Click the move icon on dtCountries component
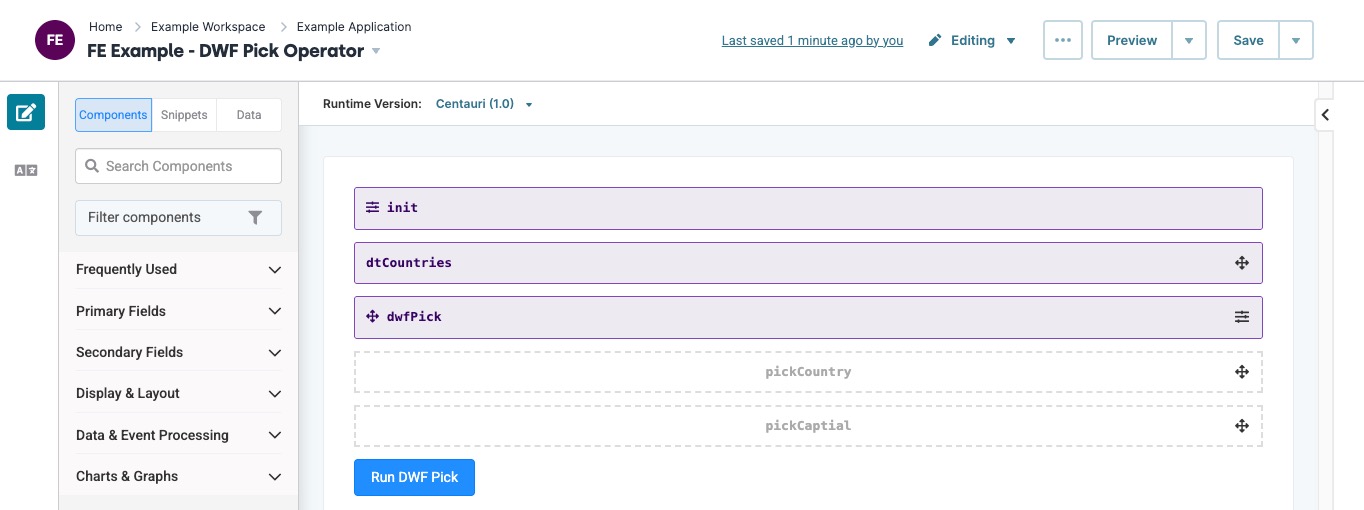This screenshot has width=1364, height=510. pos(1242,263)
